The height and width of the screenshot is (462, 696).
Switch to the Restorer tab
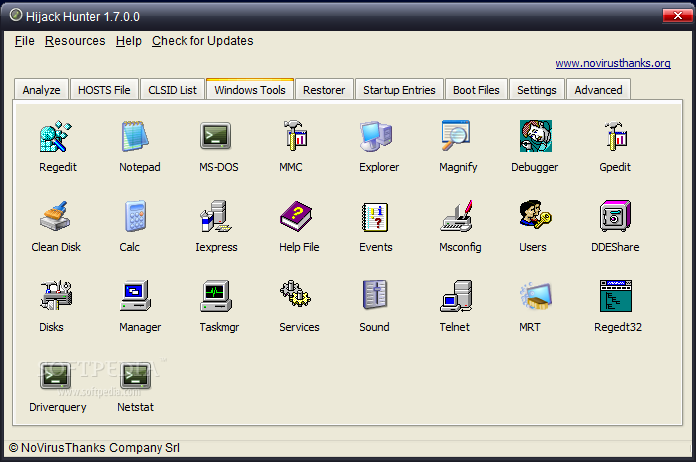click(x=324, y=90)
